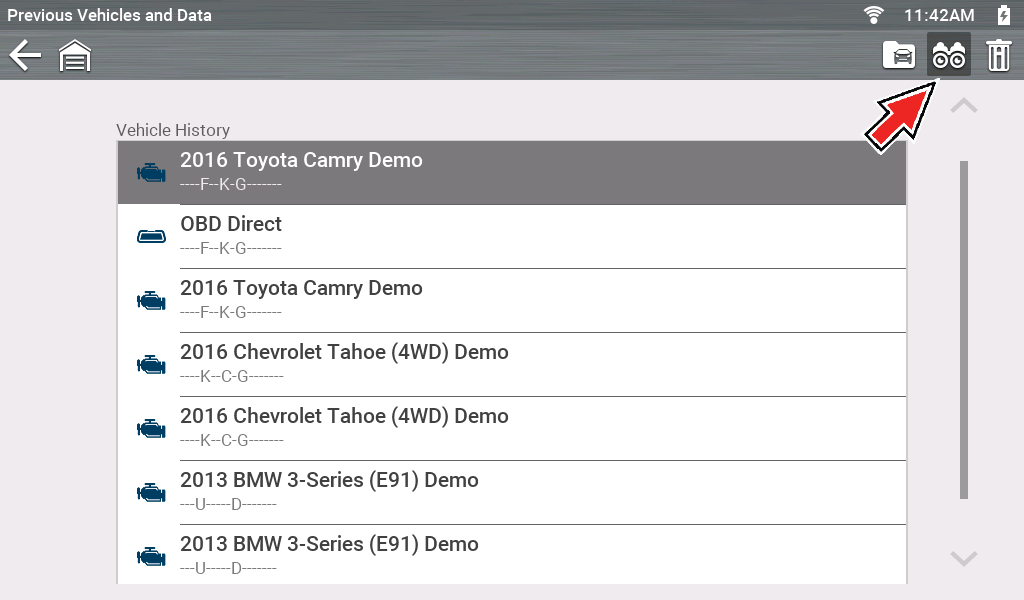Tap the Wi-Fi status icon

tap(875, 15)
